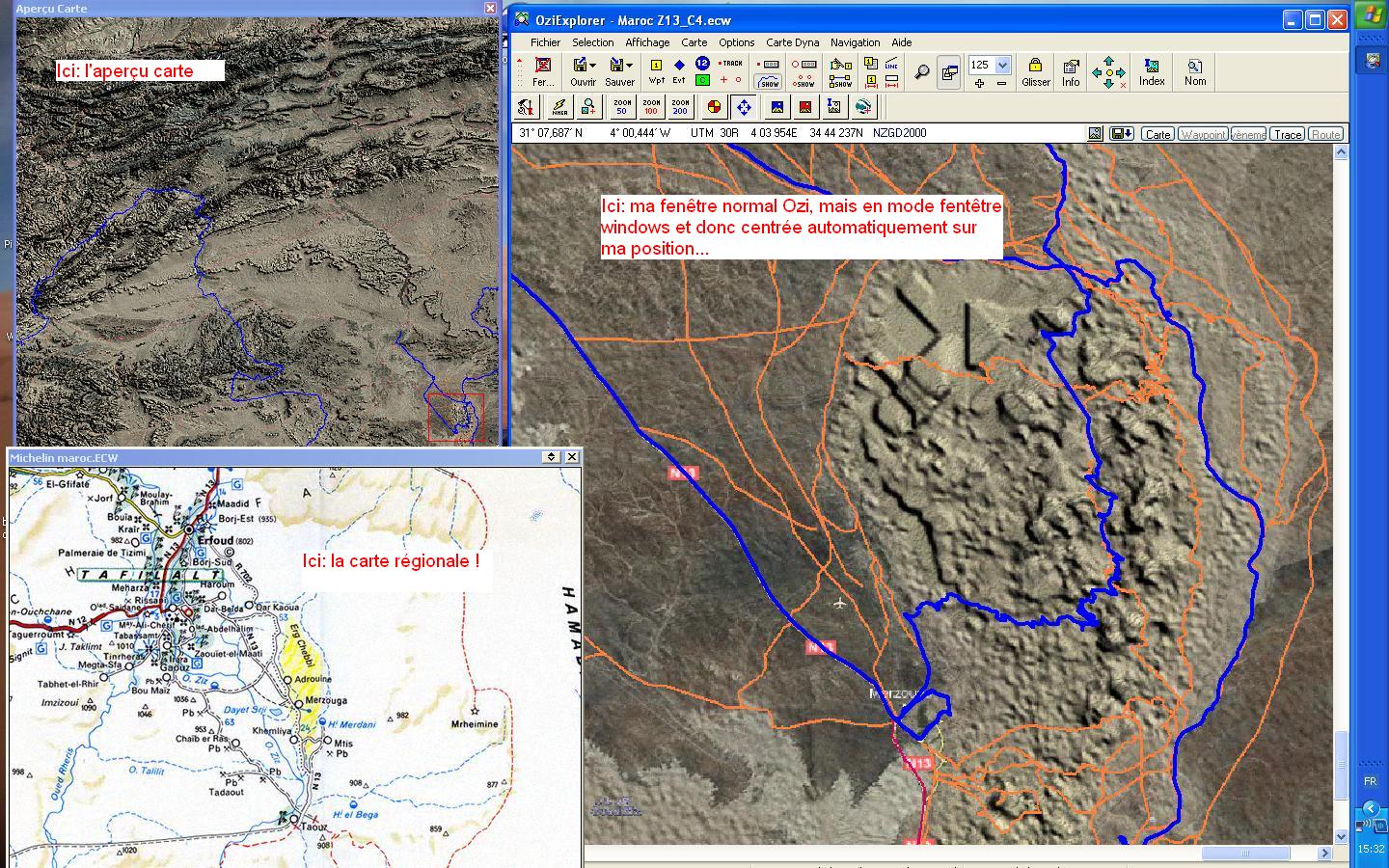Expand the Sauver dropdown arrow
This screenshot has width=1389, height=868.
click(630, 66)
